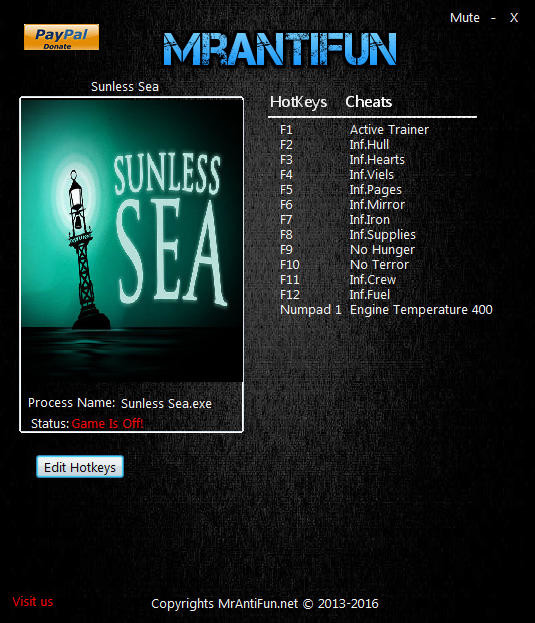The width and height of the screenshot is (535, 623).
Task: Select the Inf.Supplies cheat
Action: click(383, 235)
